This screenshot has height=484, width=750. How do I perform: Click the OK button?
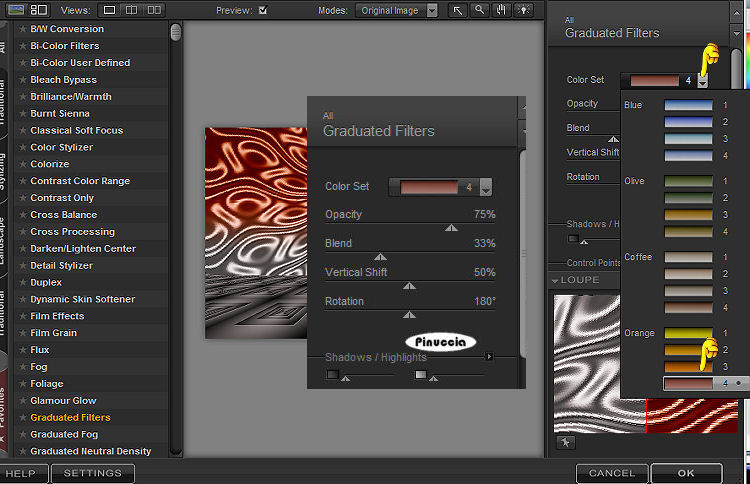(x=685, y=473)
